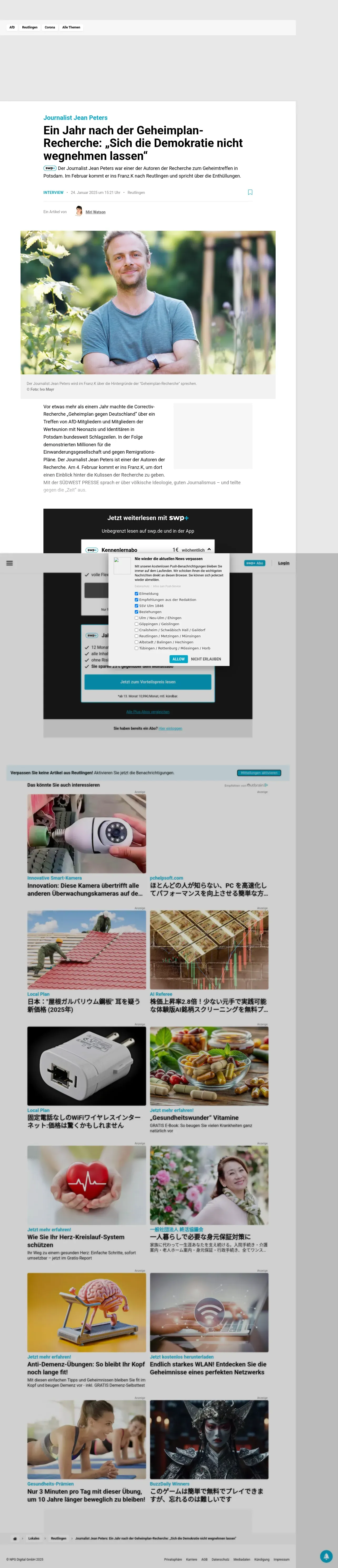Click 'Innovative Smart-Kamera' ad source label
Screen dimensions: 338x1568
(54, 878)
